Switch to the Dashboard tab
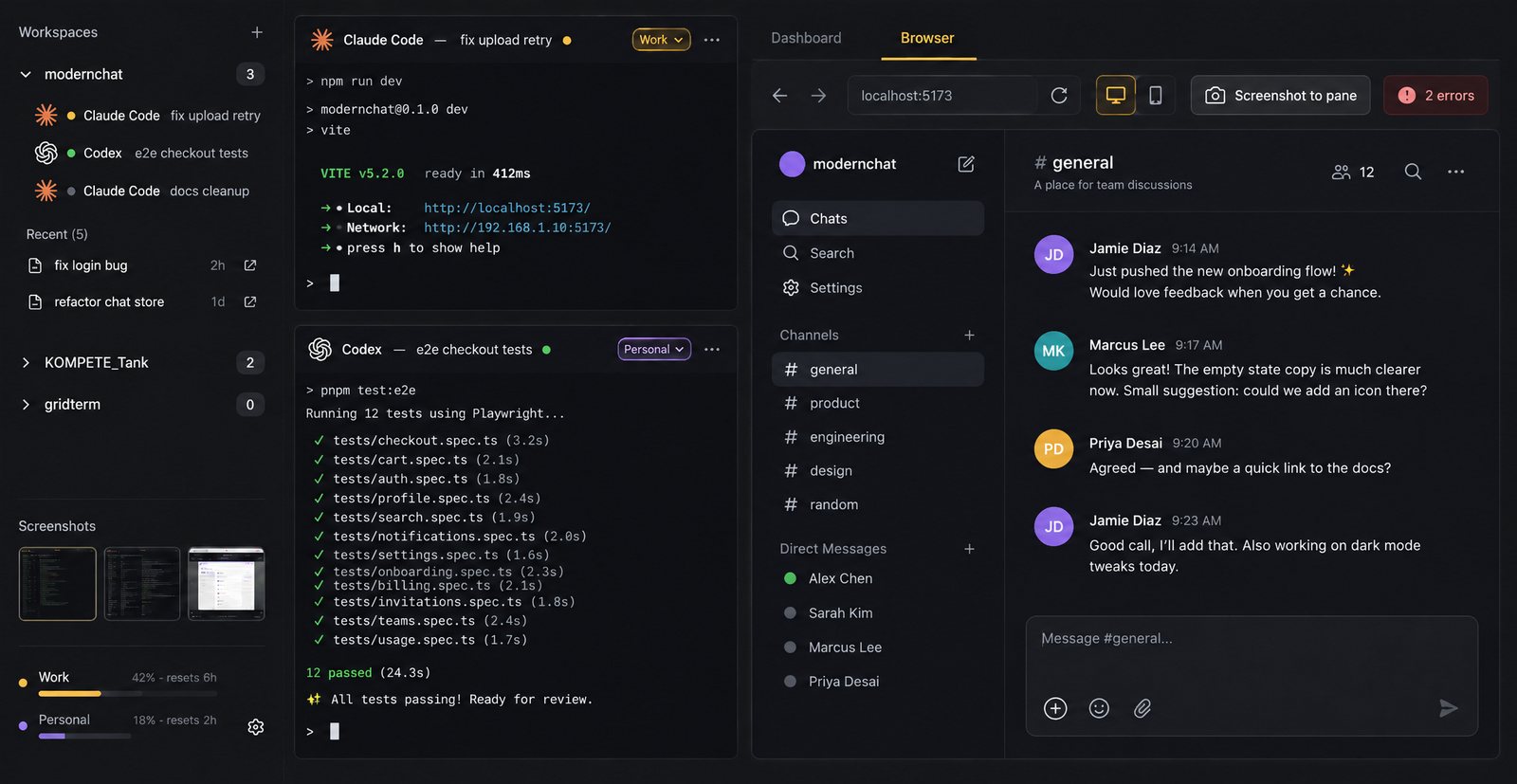1517x784 pixels. pyautogui.click(x=806, y=38)
